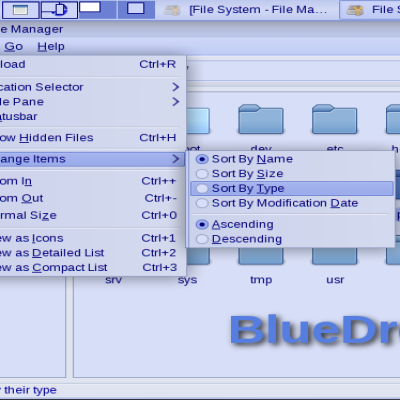Select Zoom Out menu entry
The height and width of the screenshot is (400, 400).
pos(91,198)
